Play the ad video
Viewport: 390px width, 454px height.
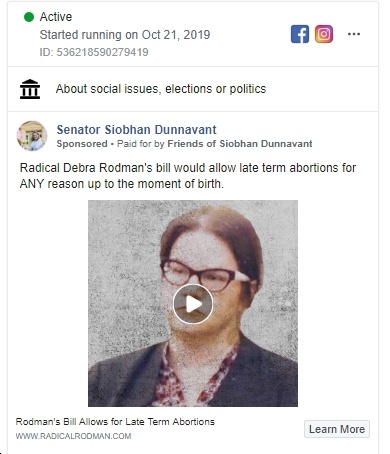pyautogui.click(x=193, y=304)
